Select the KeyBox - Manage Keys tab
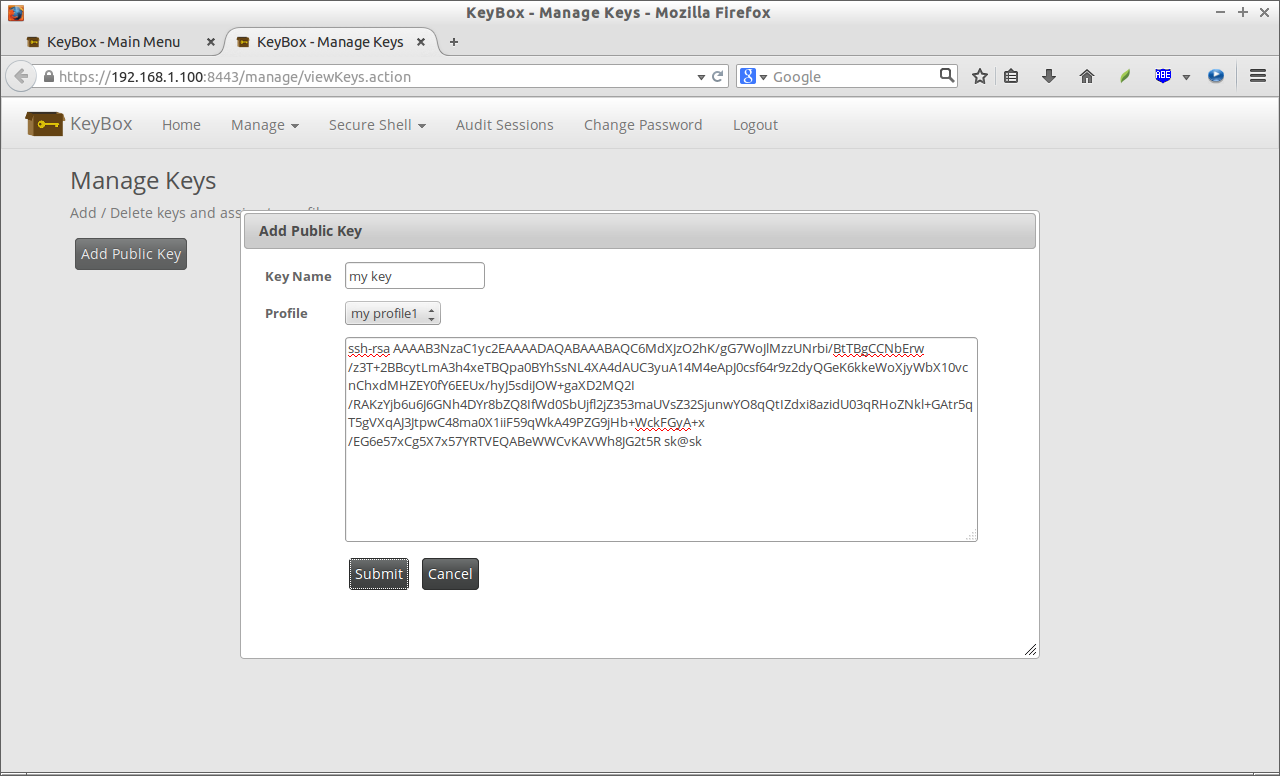The width and height of the screenshot is (1280, 776). coord(330,42)
